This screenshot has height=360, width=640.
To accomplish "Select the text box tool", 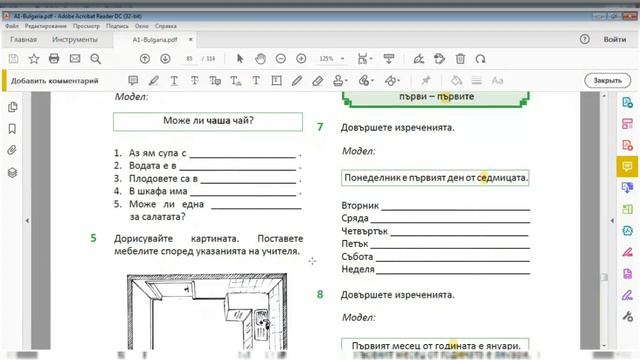I will tap(276, 80).
